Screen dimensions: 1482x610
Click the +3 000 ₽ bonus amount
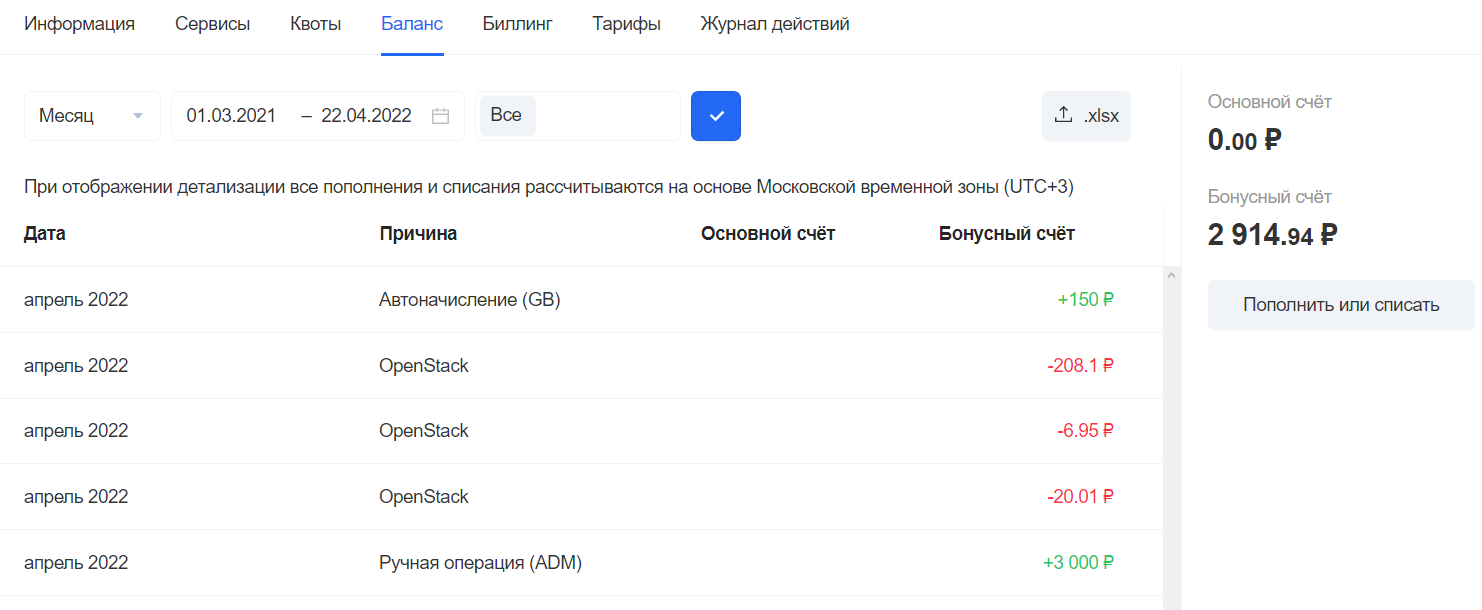tap(1079, 563)
